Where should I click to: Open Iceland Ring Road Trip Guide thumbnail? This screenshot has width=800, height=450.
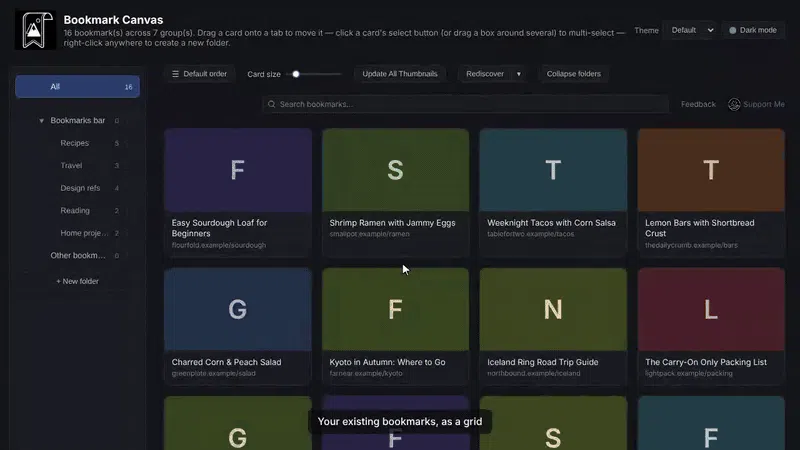pos(553,309)
